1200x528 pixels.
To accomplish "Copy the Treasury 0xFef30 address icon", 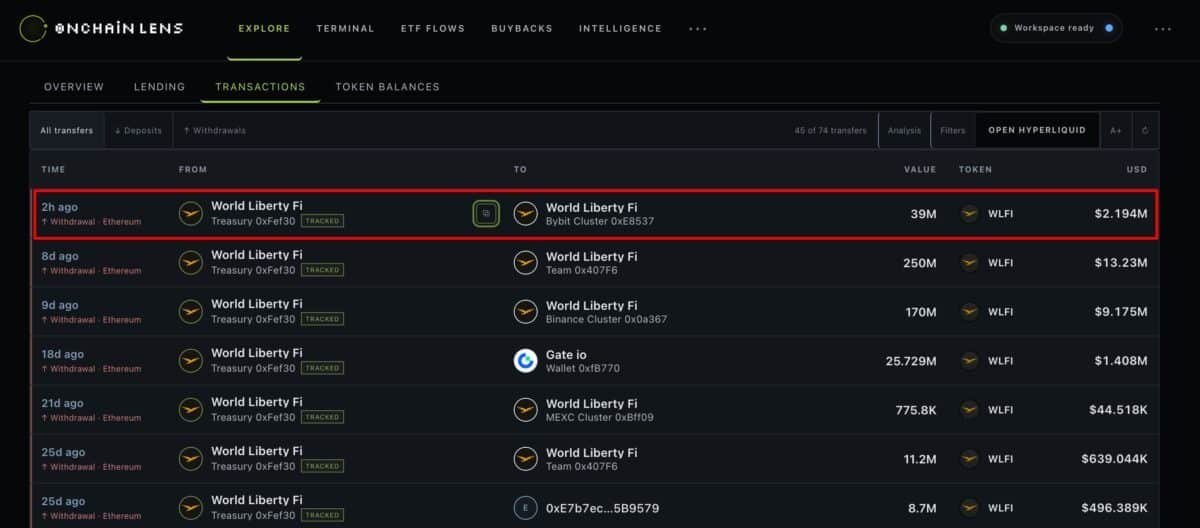I will (486, 213).
